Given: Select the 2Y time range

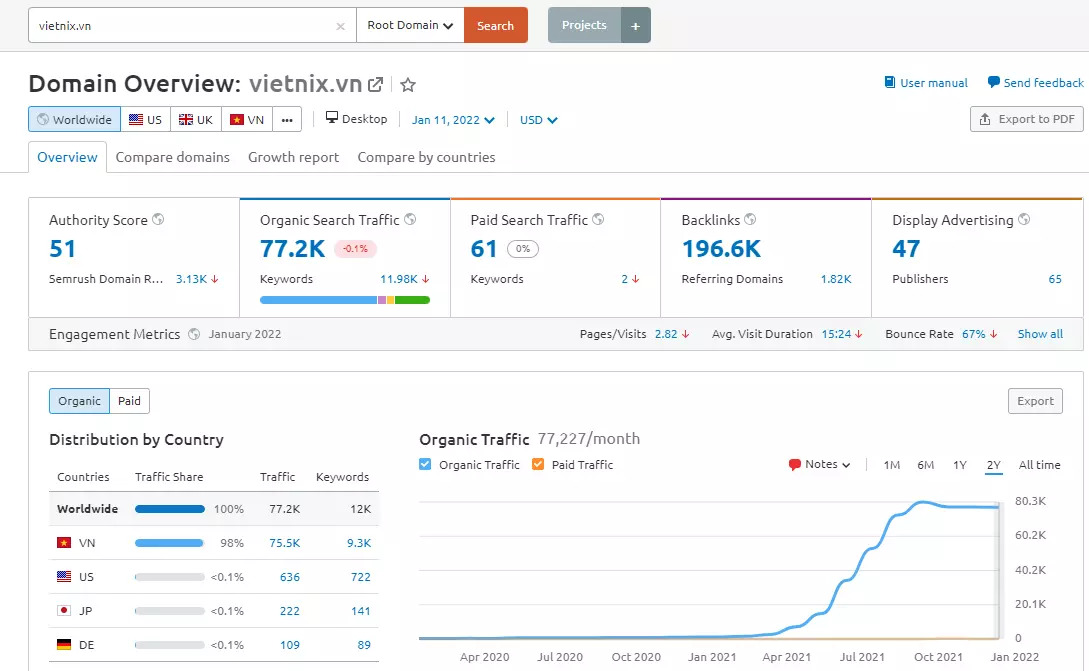Looking at the screenshot, I should pyautogui.click(x=994, y=465).
